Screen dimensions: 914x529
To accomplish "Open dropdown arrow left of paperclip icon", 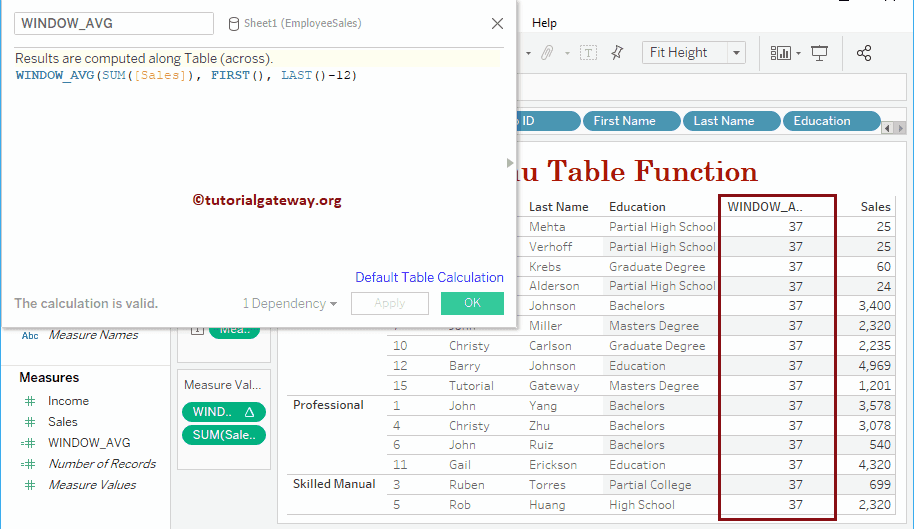I will click(528, 54).
